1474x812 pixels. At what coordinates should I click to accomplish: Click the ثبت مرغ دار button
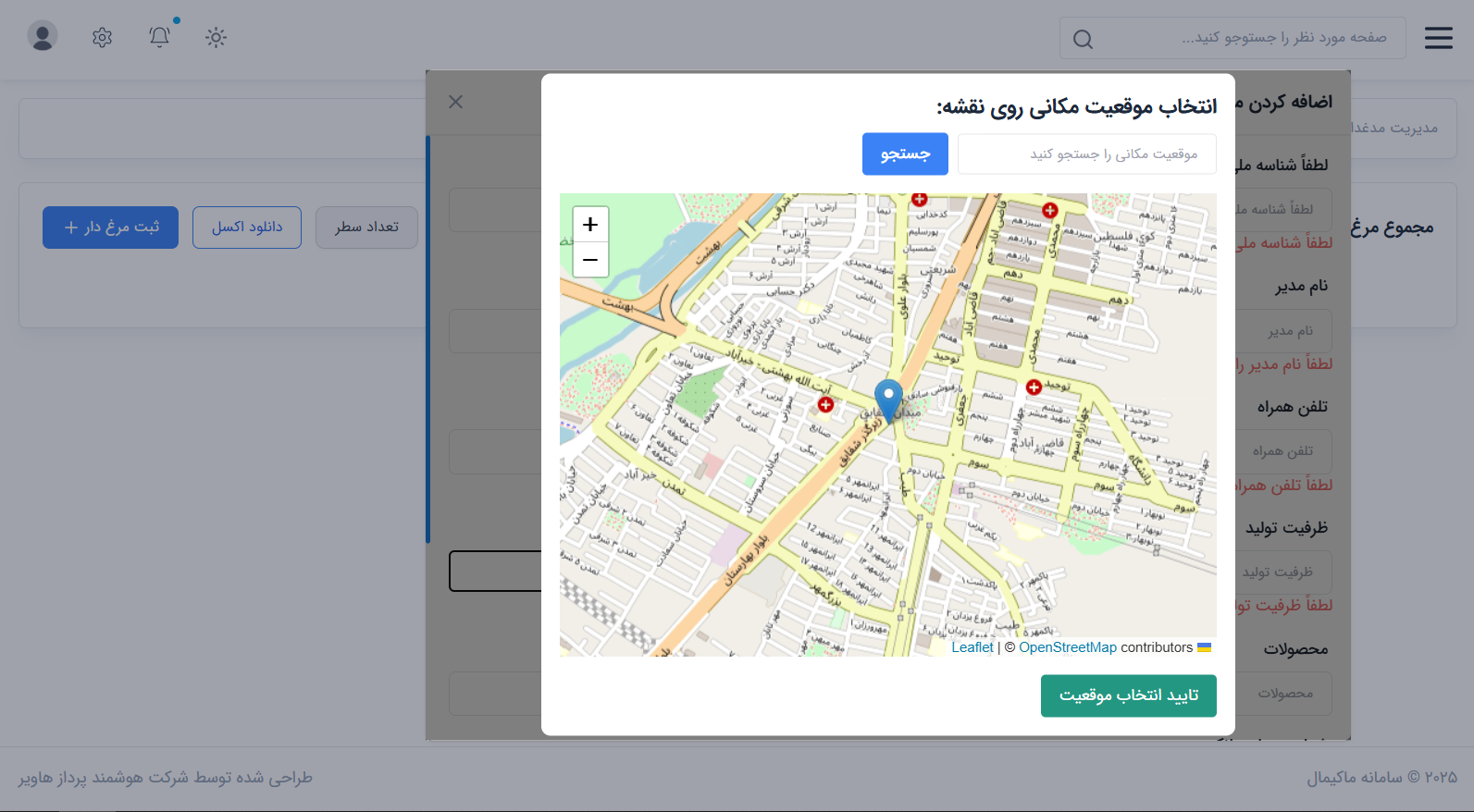click(x=110, y=228)
